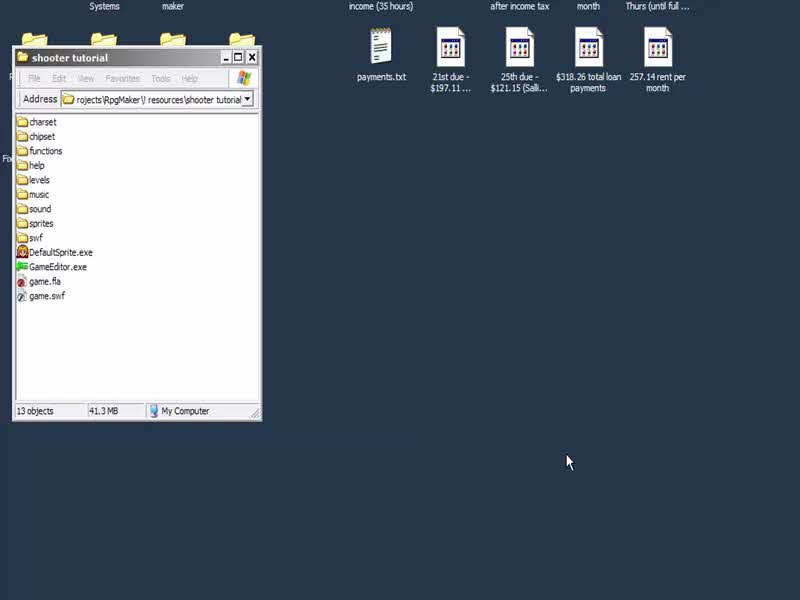The image size is (800, 600).
Task: Open the levels folder
Action: pyautogui.click(x=39, y=180)
